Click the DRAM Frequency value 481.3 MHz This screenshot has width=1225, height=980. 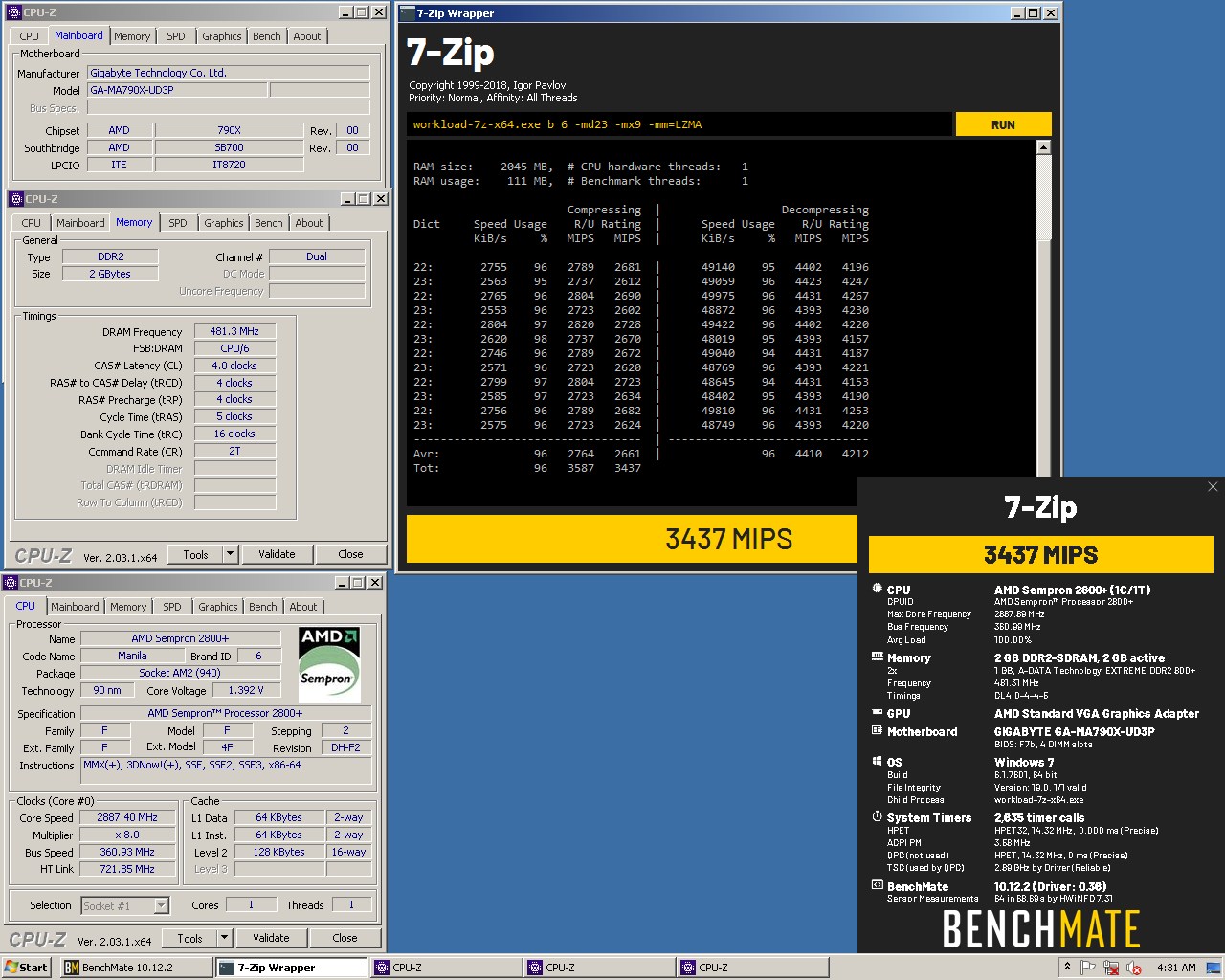coord(234,331)
